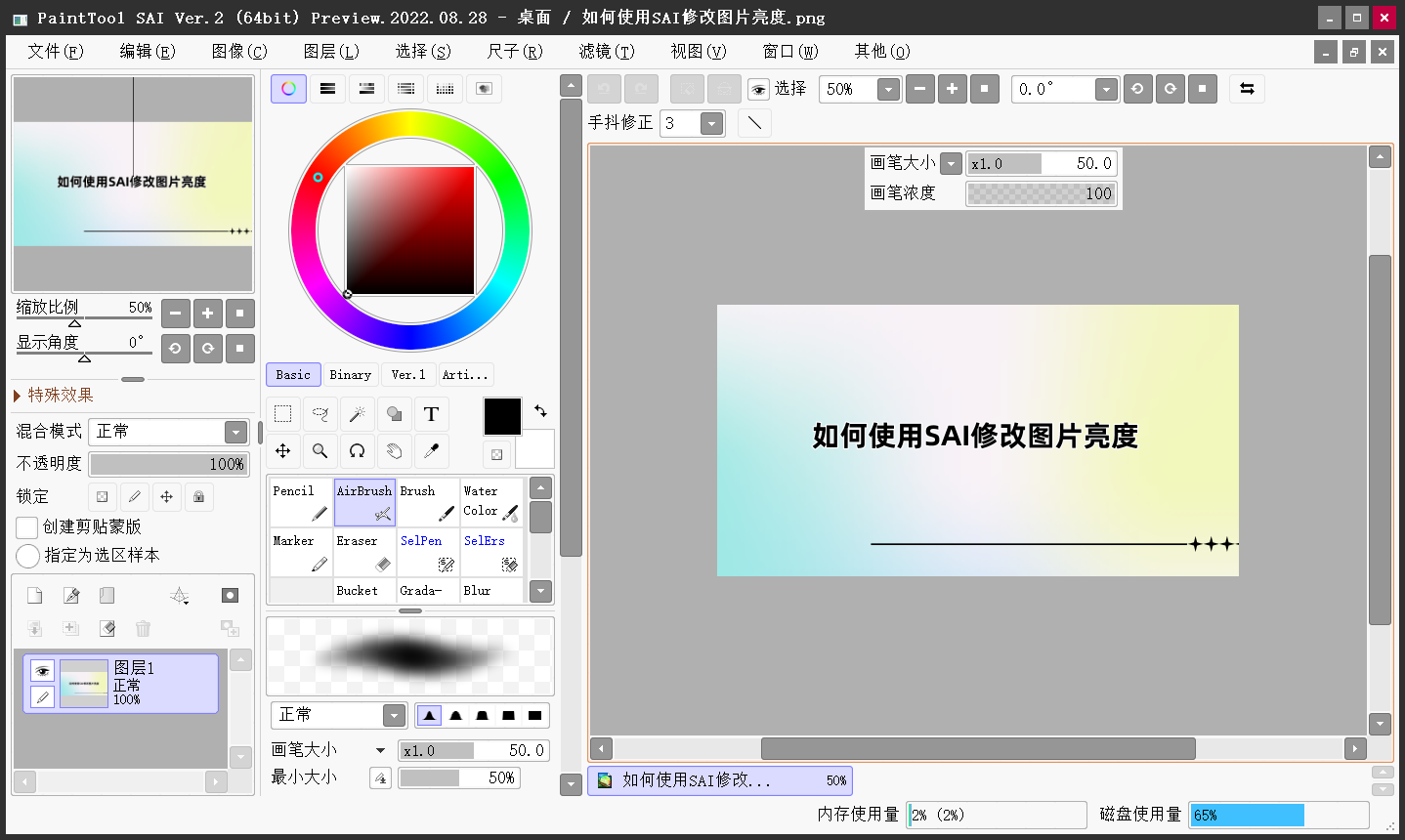Enable the clipping mask checkbox

27,527
